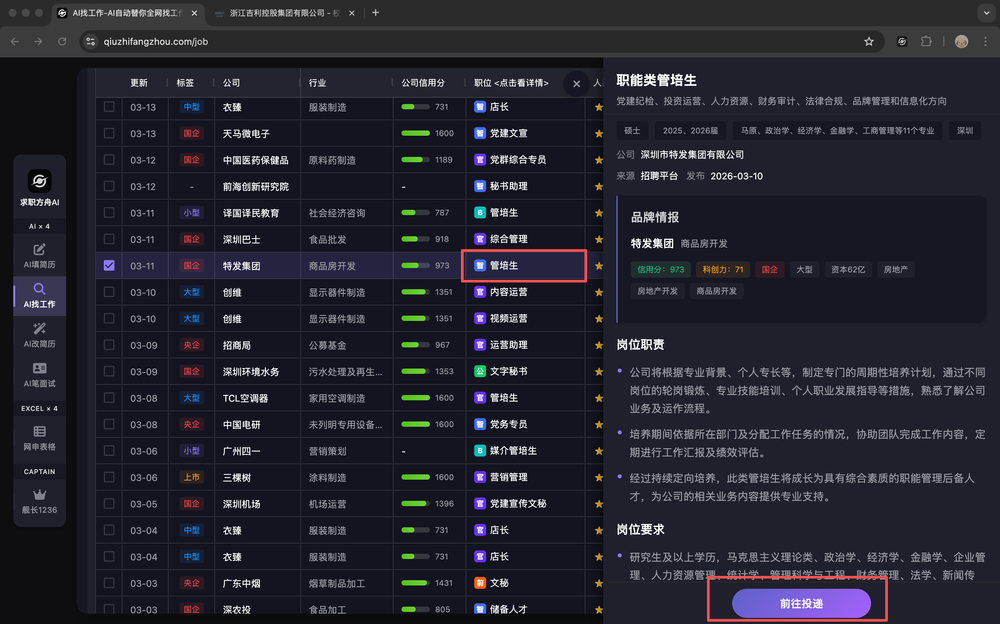Click the 前往投递 button
The image size is (1000, 624).
pyautogui.click(x=801, y=604)
